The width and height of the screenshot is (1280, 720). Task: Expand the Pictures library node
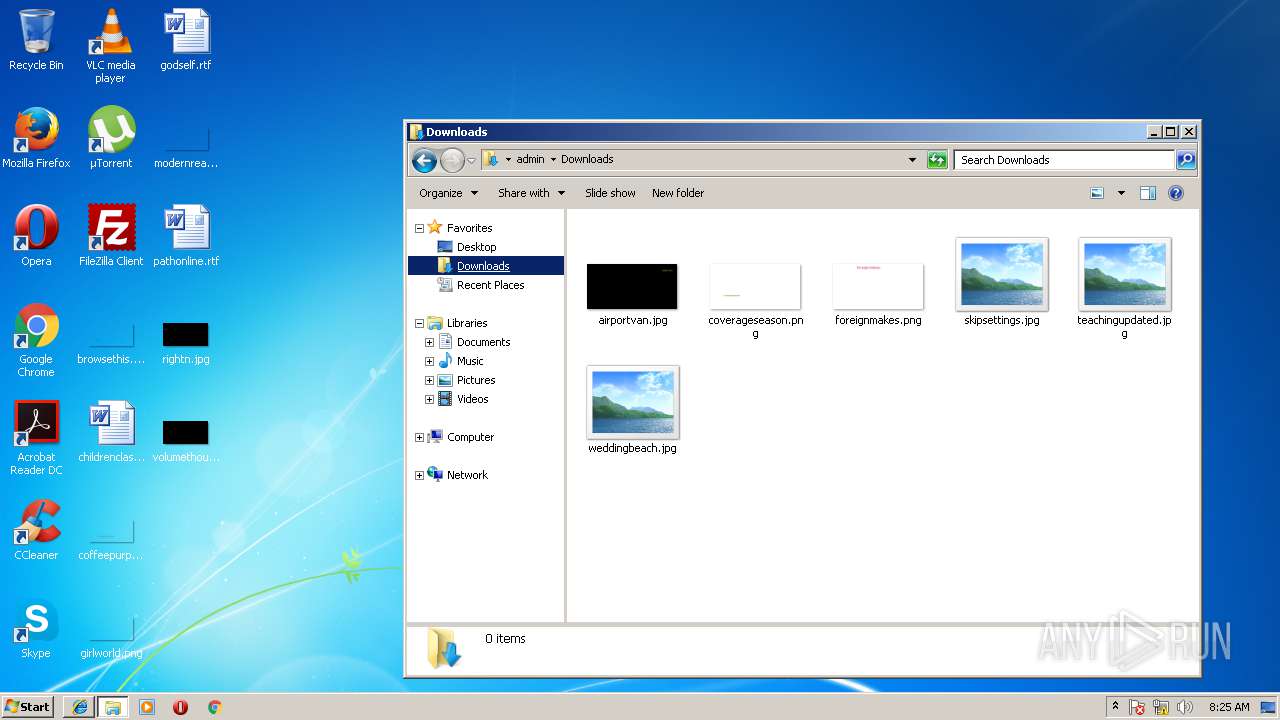tap(429, 380)
